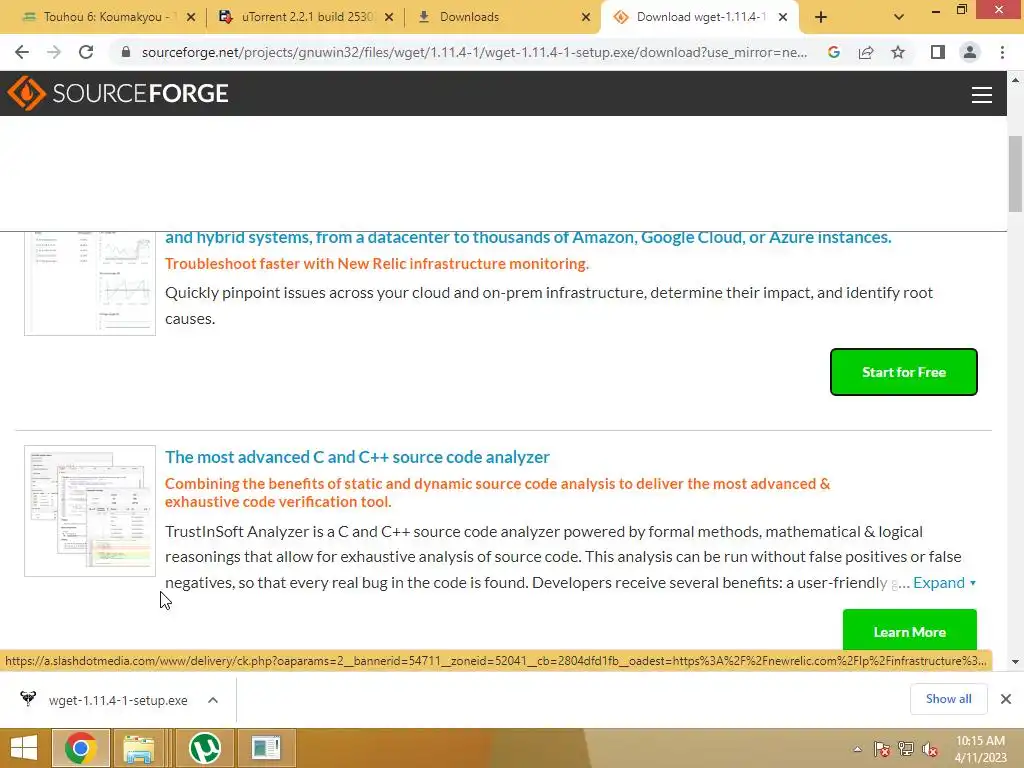Screen dimensions: 1024x768
Task: Click the New Relic infrastructure thumbnail
Action: [x=90, y=283]
